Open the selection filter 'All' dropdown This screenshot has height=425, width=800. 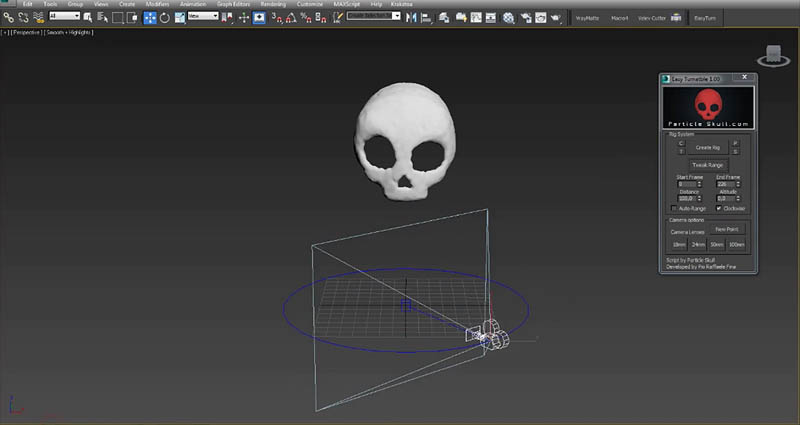(64, 17)
